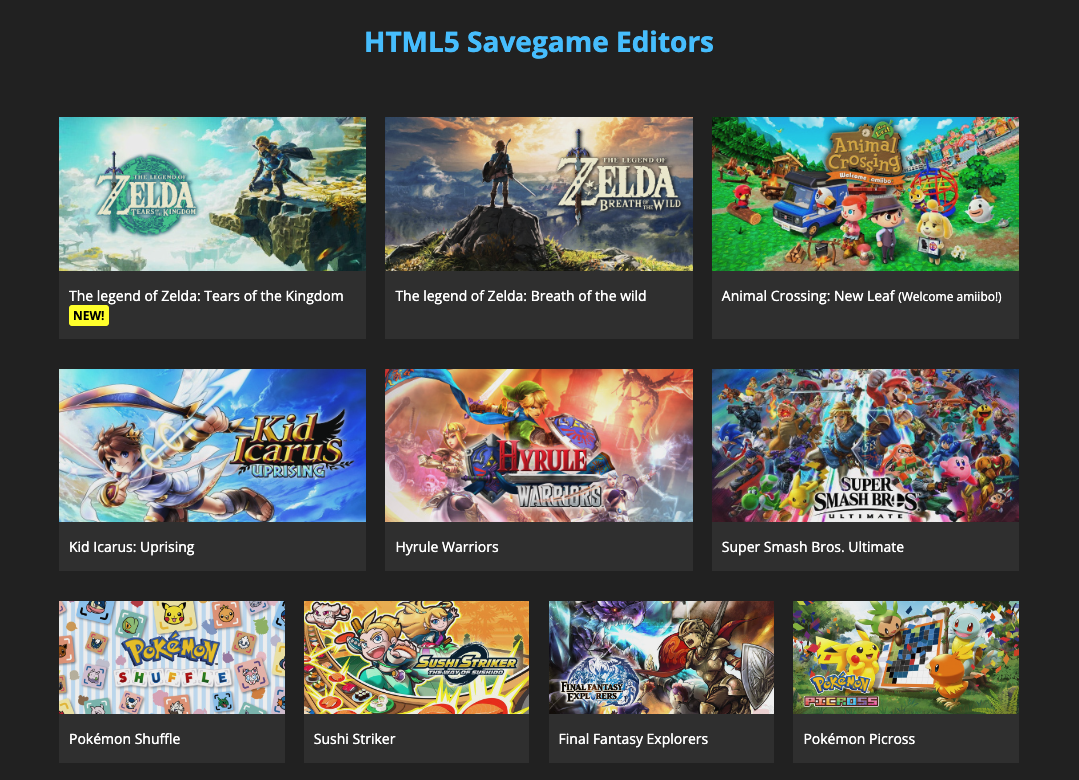Visit the 'Super Smash Bros. Ultimate' title link
Viewport: 1079px width, 780px height.
[x=813, y=547]
